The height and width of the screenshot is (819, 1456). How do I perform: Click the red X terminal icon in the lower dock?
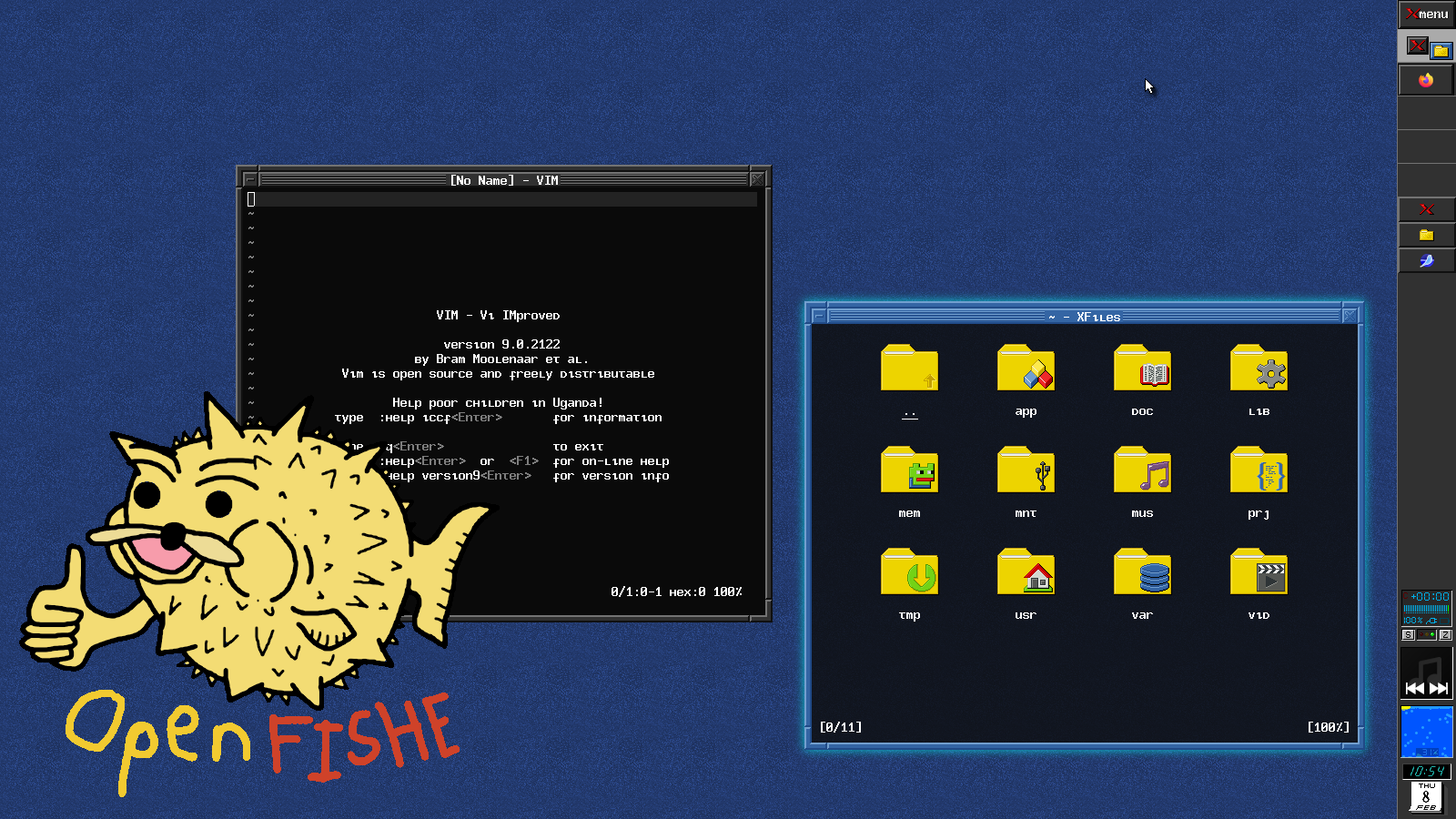[x=1426, y=209]
